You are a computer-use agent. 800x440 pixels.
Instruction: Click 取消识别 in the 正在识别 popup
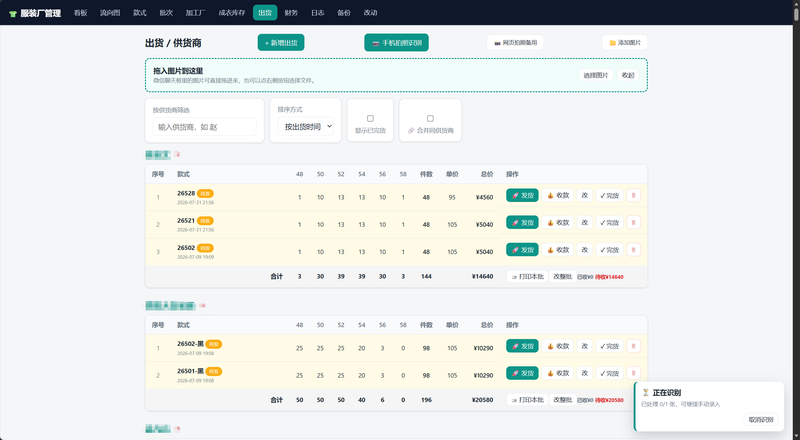click(761, 420)
